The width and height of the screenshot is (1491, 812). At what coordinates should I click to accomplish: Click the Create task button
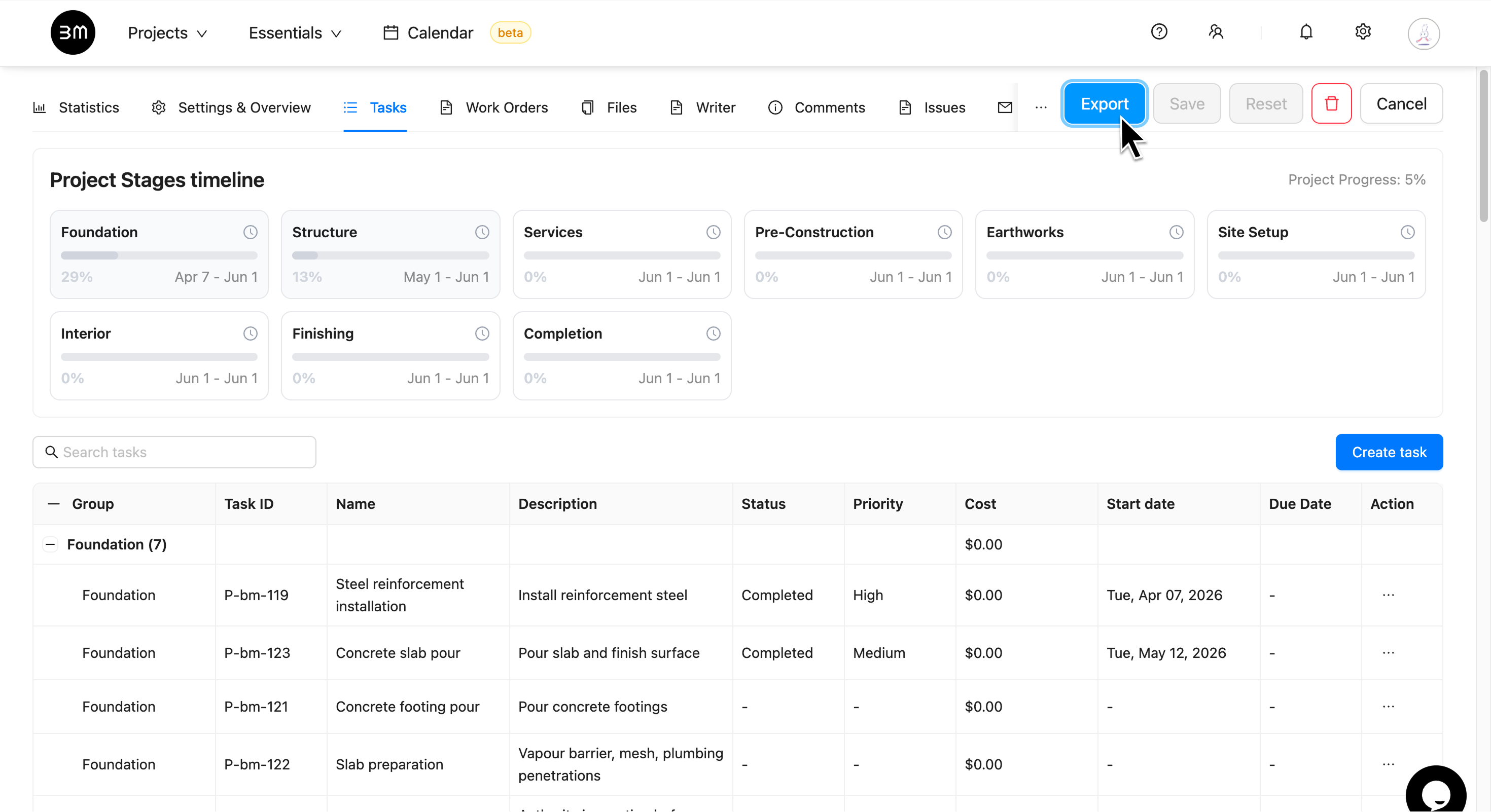click(1389, 452)
